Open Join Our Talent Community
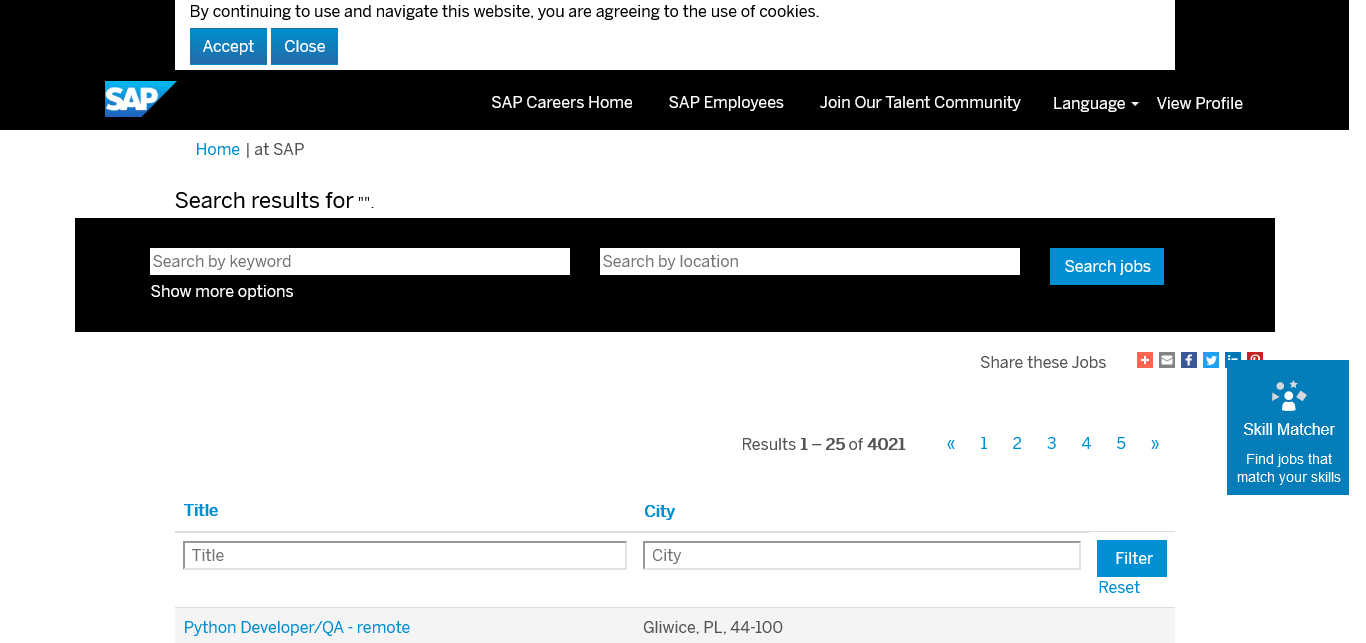The image size is (1366, 643). (920, 102)
